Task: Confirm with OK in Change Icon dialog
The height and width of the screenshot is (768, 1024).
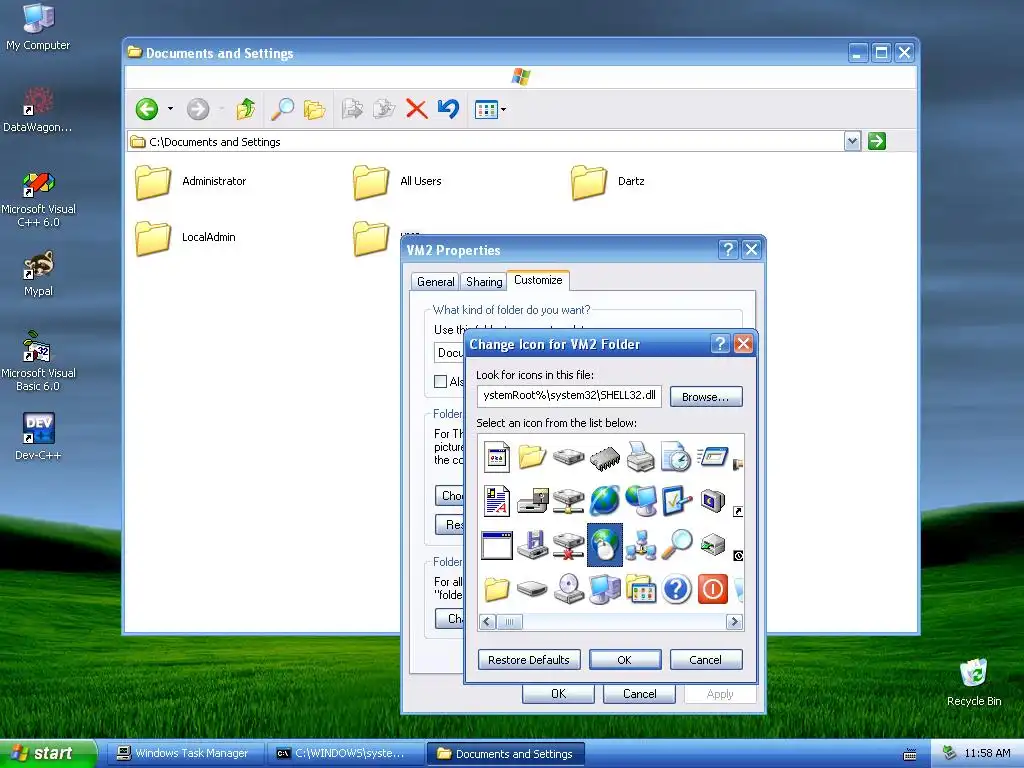Action: [625, 660]
